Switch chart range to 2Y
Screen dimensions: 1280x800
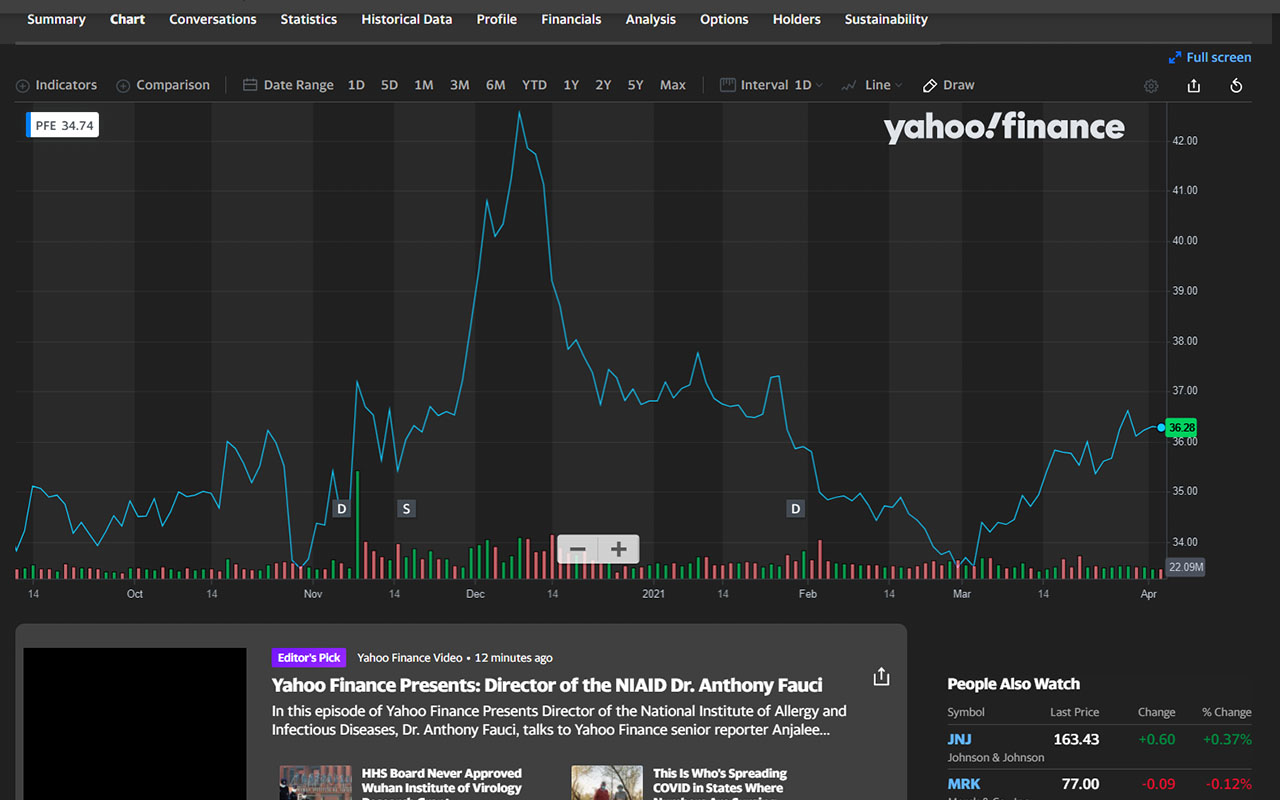pyautogui.click(x=603, y=85)
